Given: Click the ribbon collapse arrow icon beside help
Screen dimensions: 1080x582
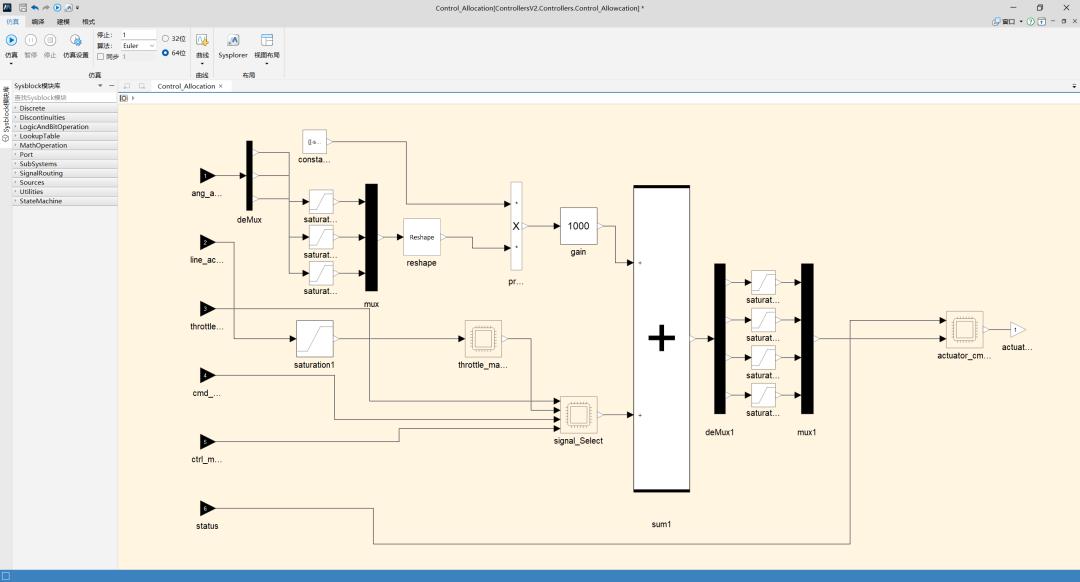Looking at the screenshot, I should tap(1041, 21).
